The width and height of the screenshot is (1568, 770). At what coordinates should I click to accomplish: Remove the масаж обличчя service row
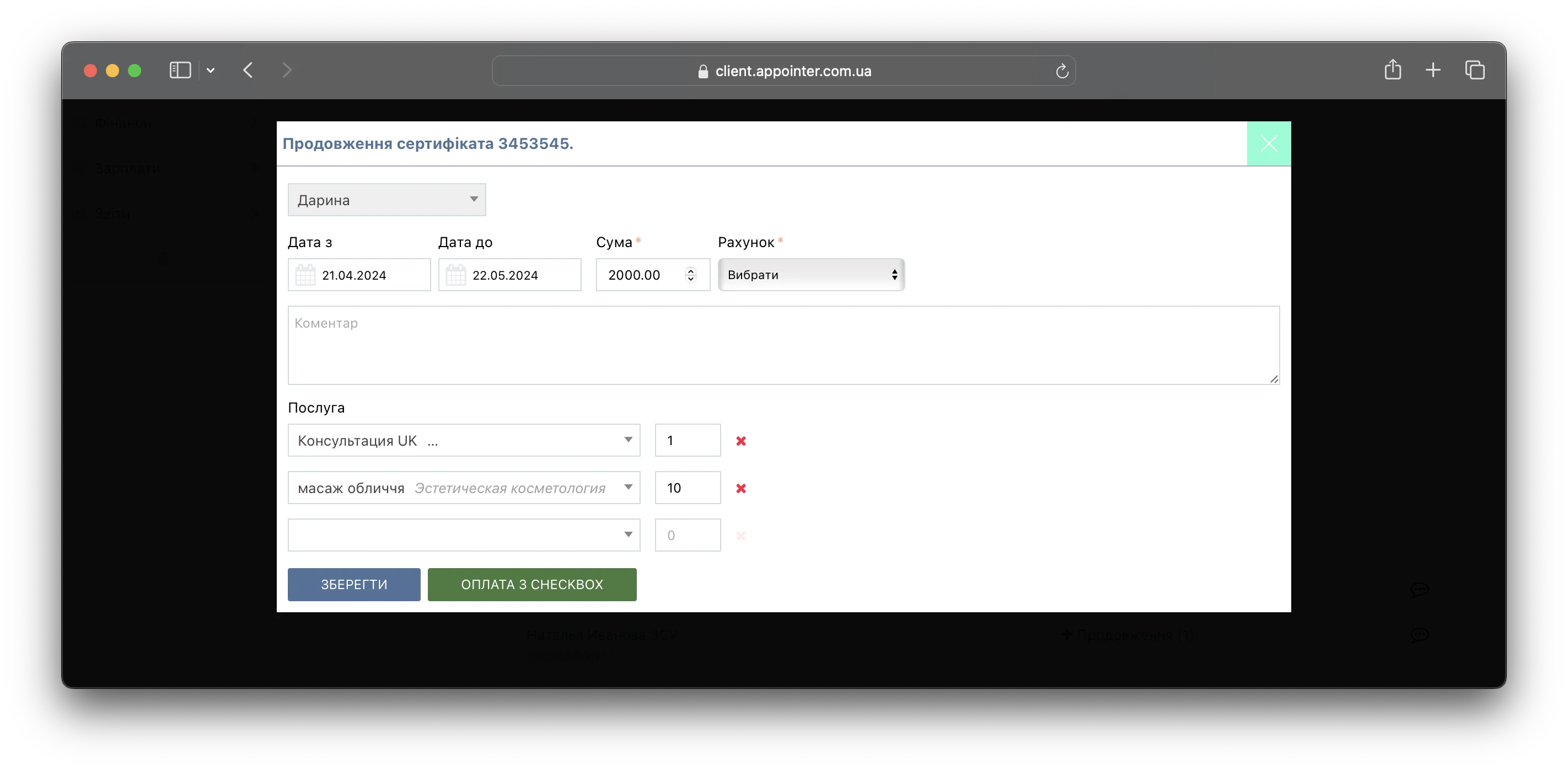point(741,489)
